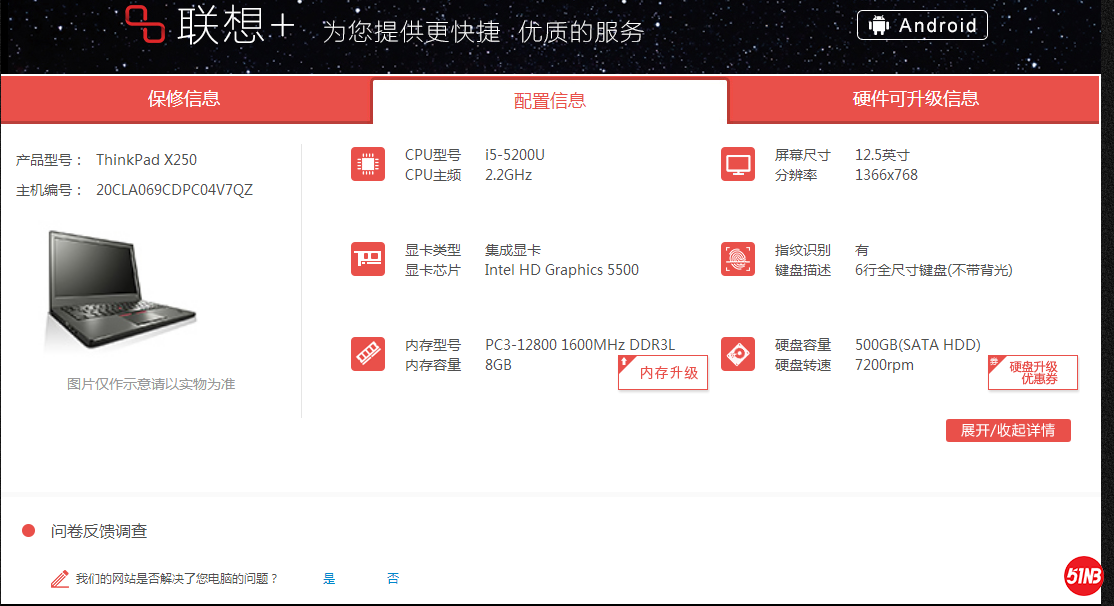Open the 硬盘升级优惠券 coupon button
Screen dimensions: 1114x606
(1033, 373)
